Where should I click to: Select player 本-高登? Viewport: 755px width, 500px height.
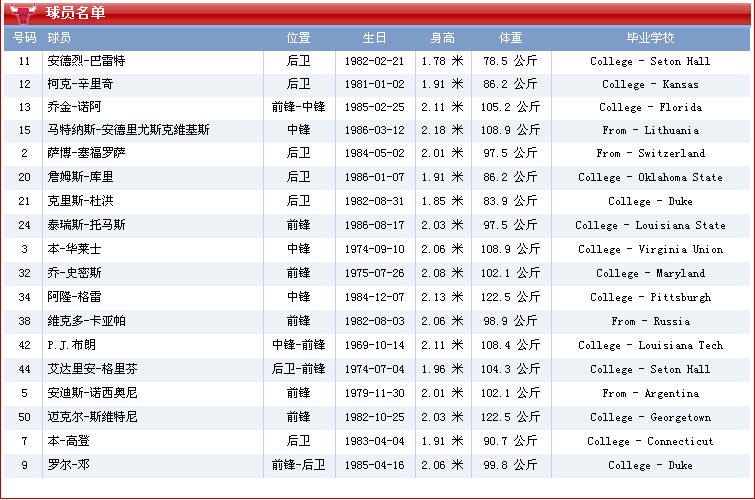68,441
